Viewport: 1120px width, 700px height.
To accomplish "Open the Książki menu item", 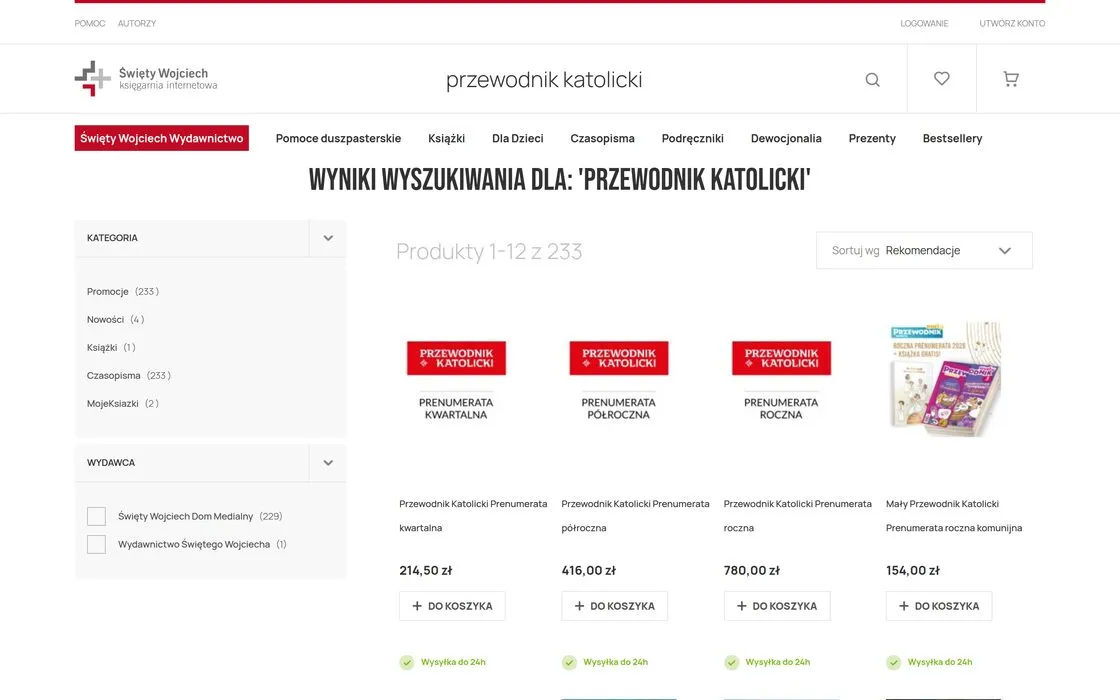I will point(446,138).
